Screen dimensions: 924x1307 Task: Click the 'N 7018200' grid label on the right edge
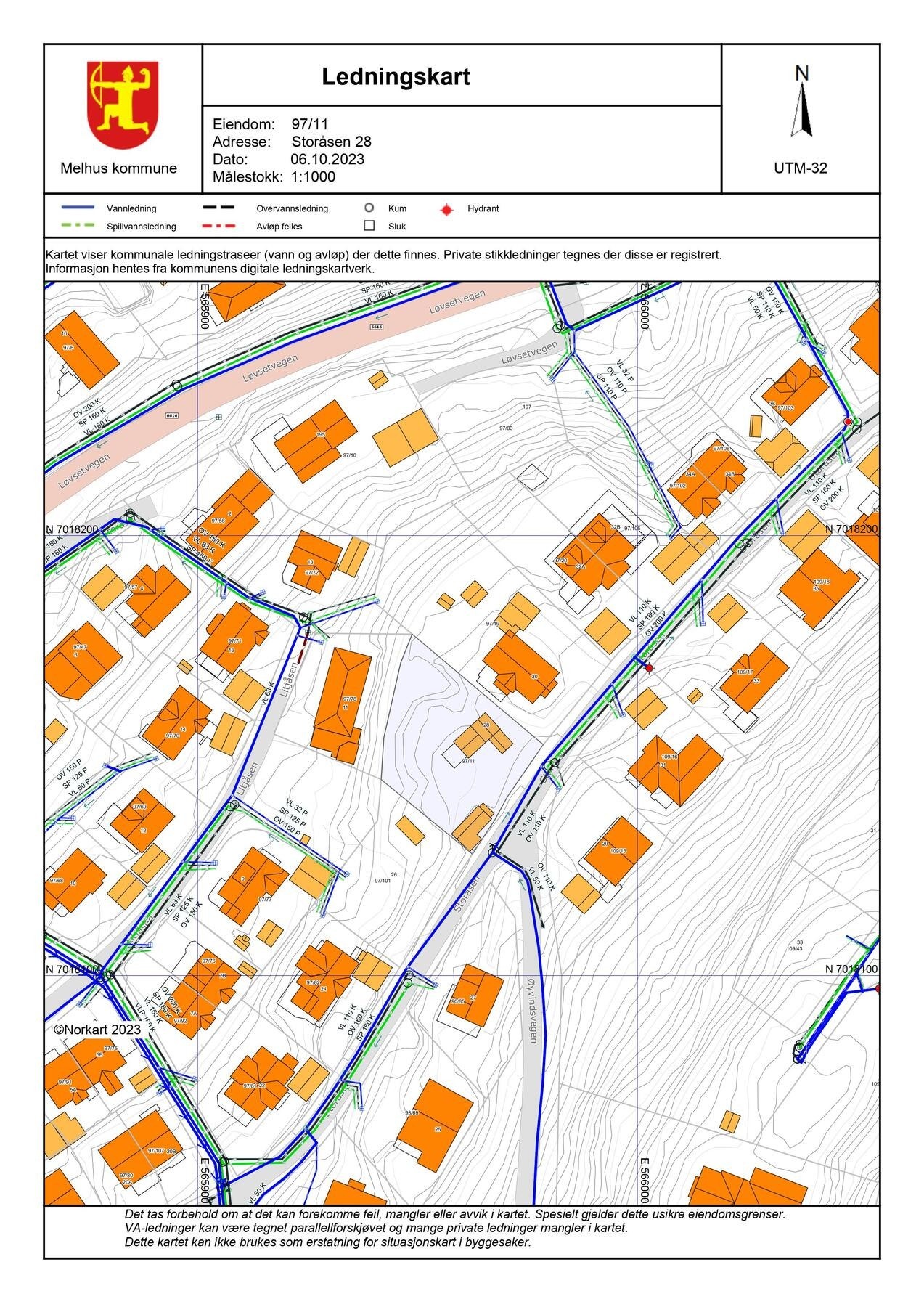(851, 529)
